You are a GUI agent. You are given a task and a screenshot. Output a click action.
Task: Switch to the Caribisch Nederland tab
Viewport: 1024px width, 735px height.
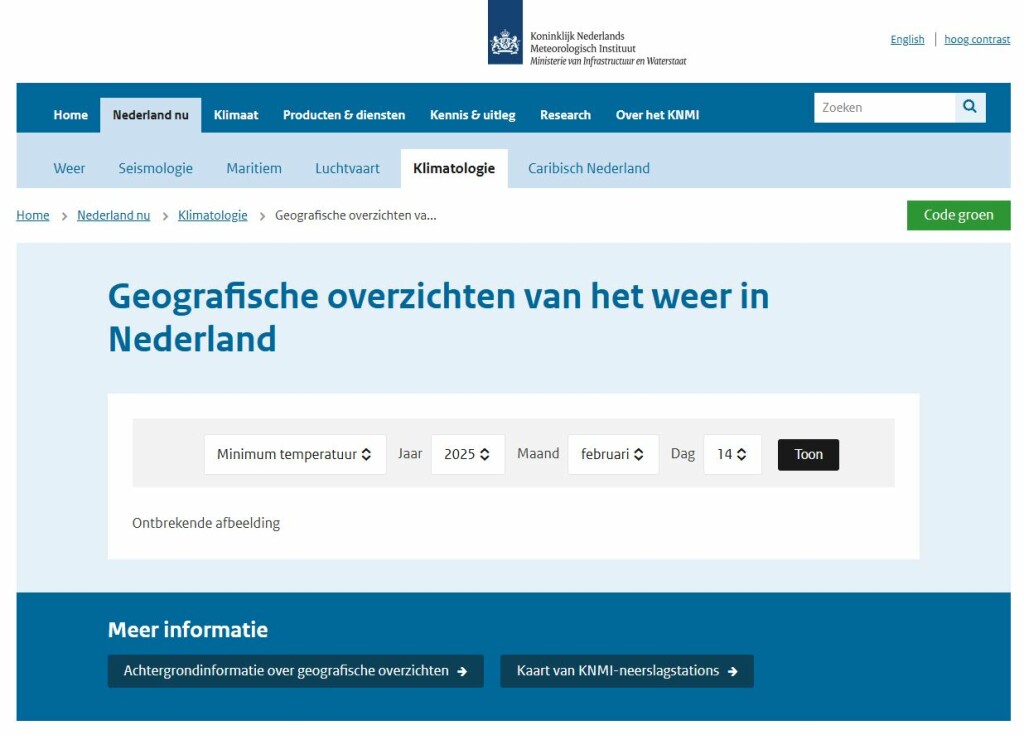point(588,169)
